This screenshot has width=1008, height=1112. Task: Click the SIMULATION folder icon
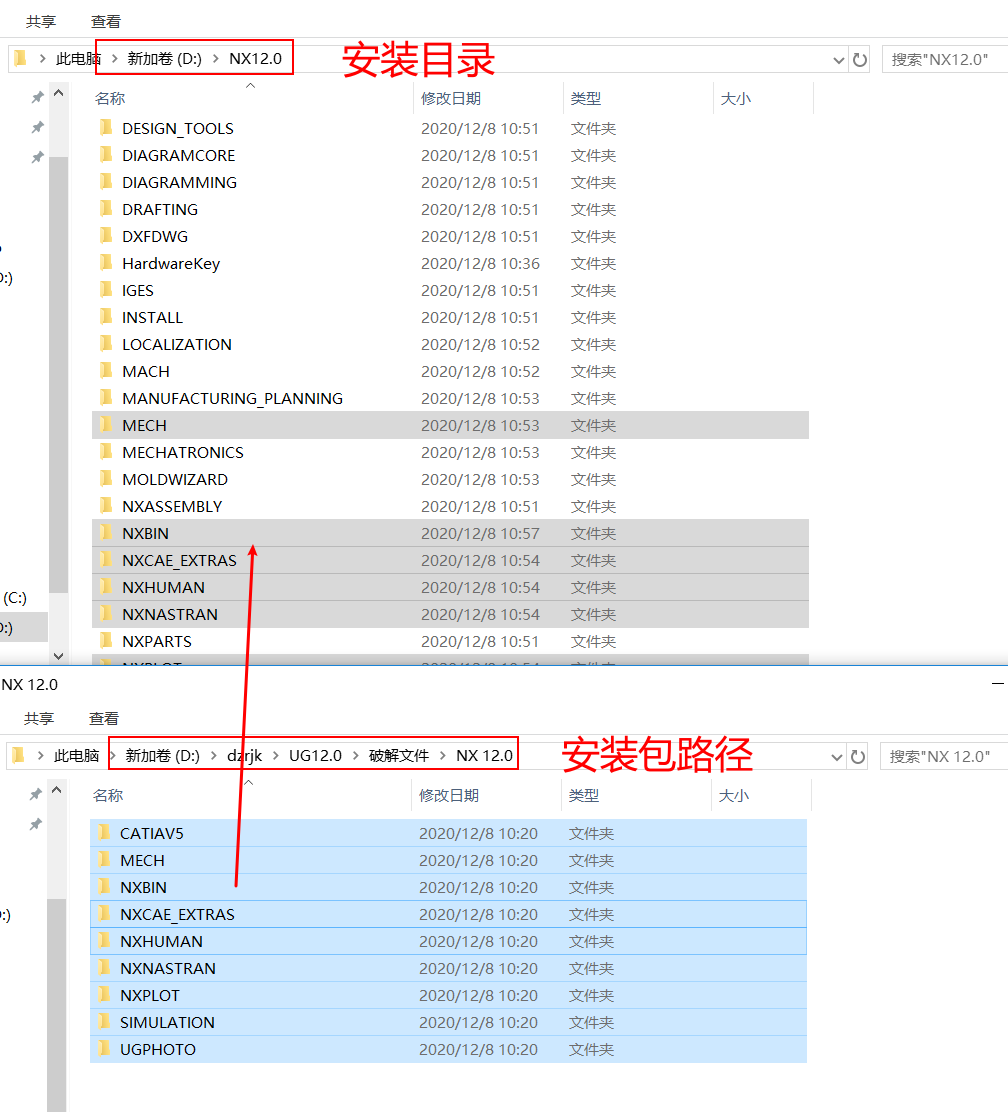[x=104, y=1022]
